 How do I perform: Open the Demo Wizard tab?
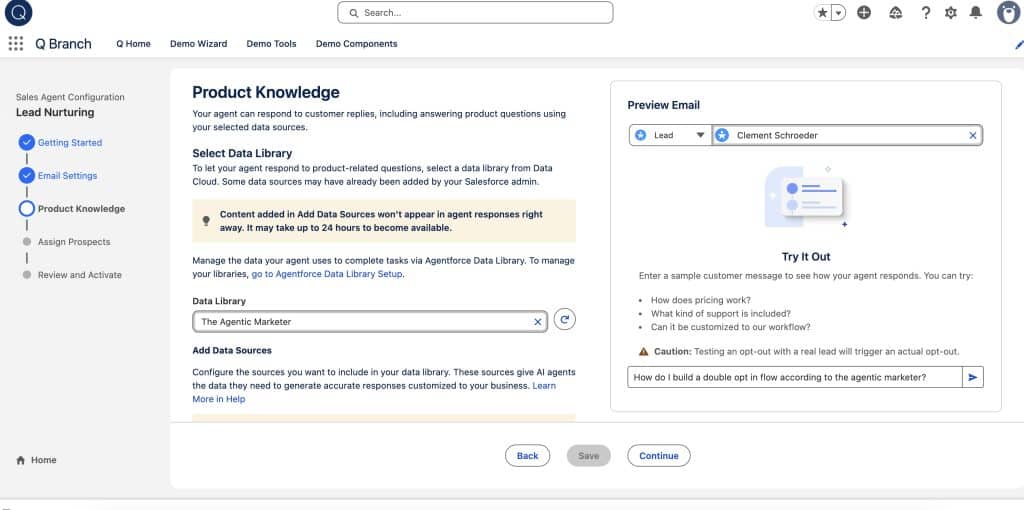(199, 44)
